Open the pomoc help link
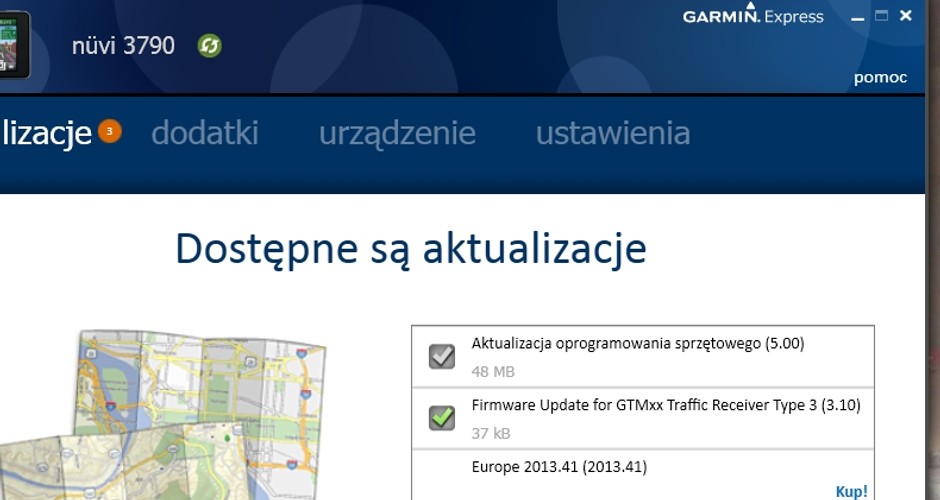This screenshot has height=500, width=940. [x=880, y=78]
